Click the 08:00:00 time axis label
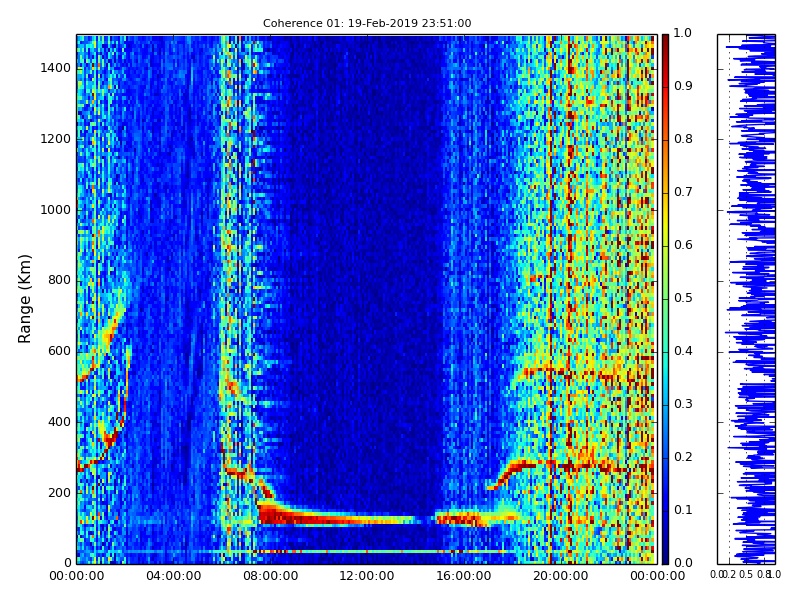800x600 pixels. pyautogui.click(x=270, y=576)
